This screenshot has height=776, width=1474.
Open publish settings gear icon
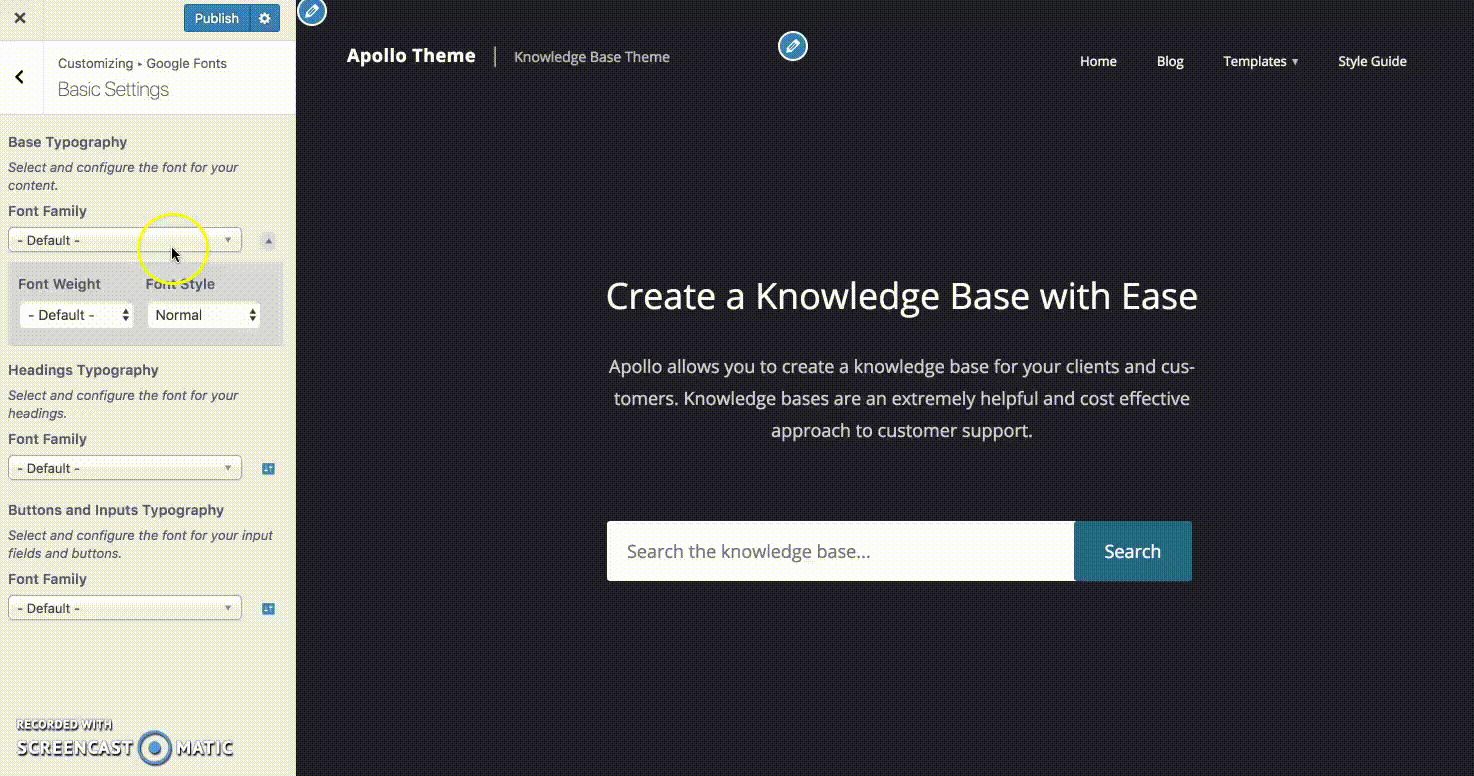pyautogui.click(x=265, y=18)
